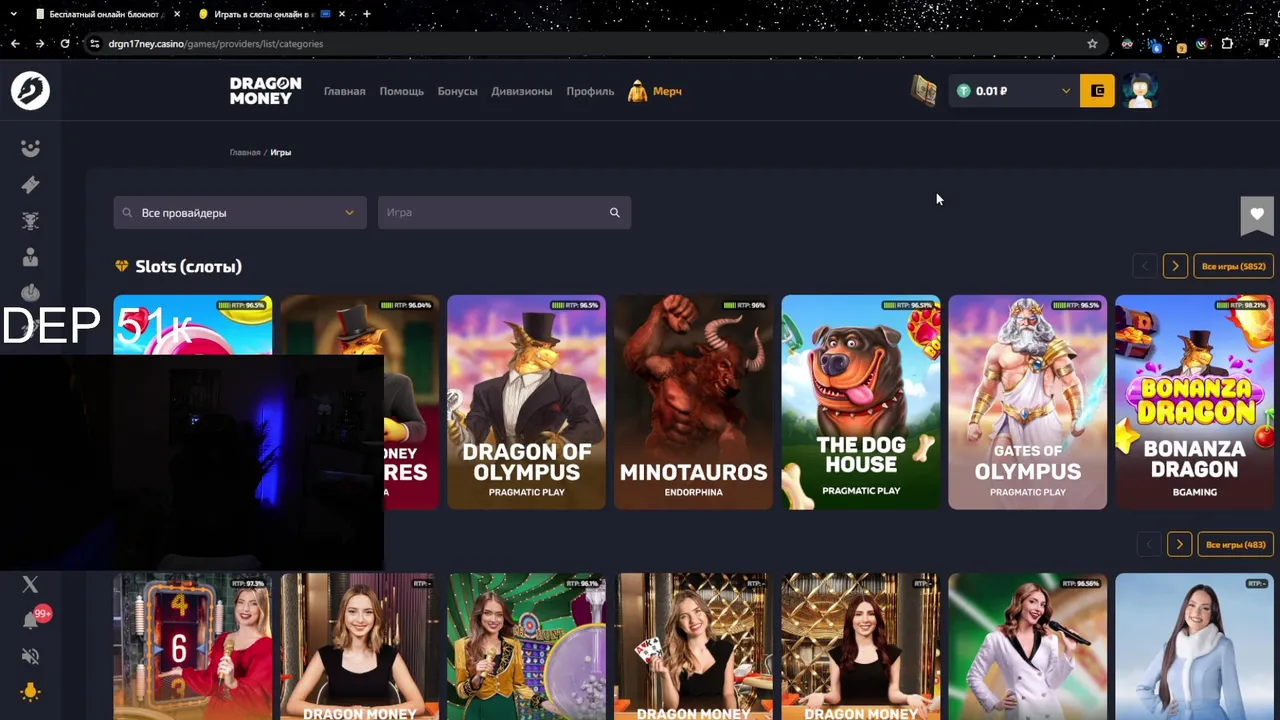Screen dimensions: 1280x720
Task: Next live games with right arrow
Action: (1179, 544)
